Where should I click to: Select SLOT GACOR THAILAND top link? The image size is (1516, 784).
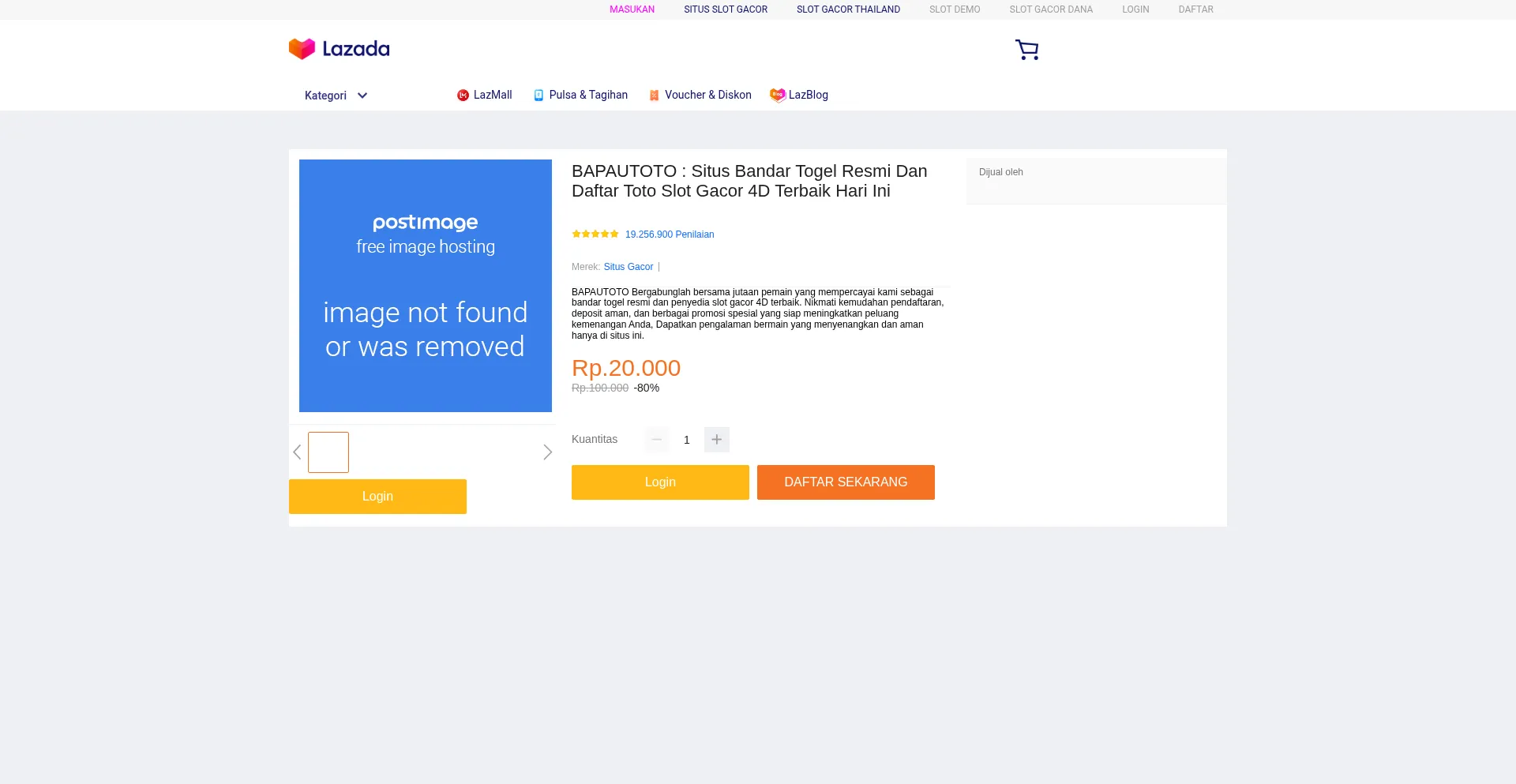click(x=848, y=9)
